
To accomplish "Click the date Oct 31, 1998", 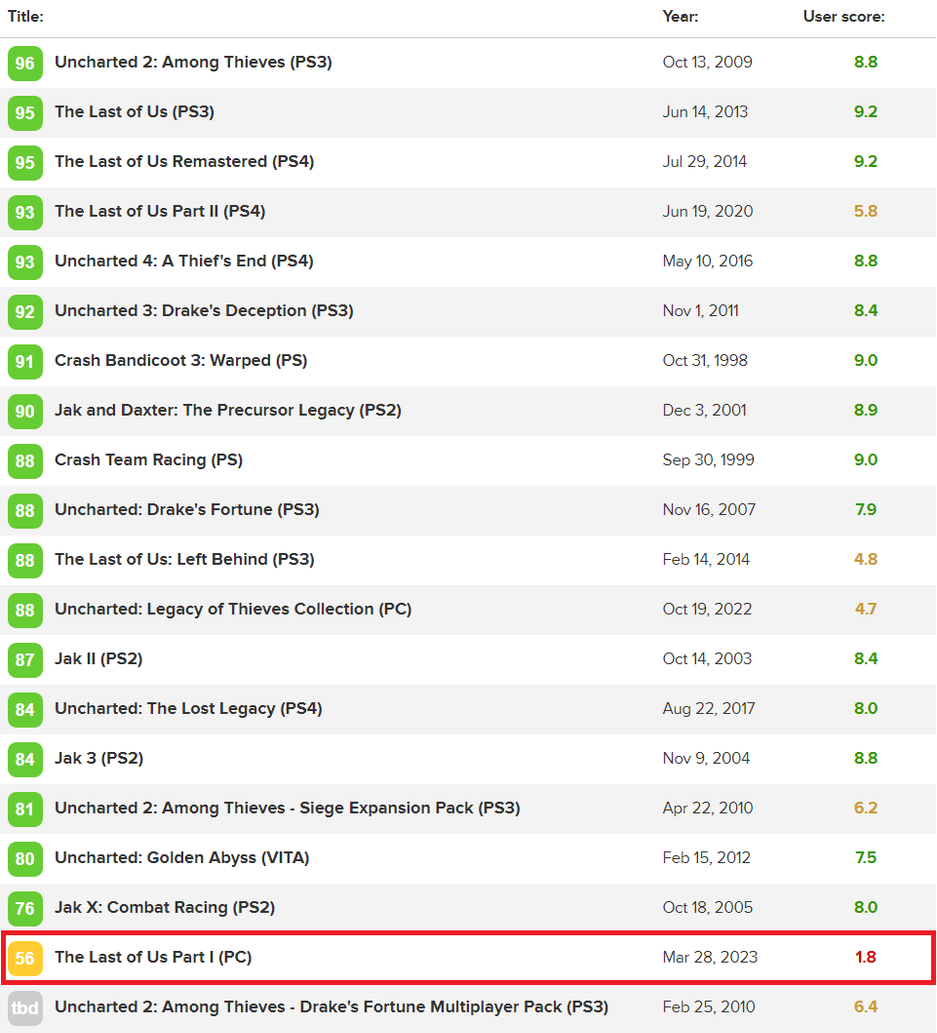I will pyautogui.click(x=705, y=361).
